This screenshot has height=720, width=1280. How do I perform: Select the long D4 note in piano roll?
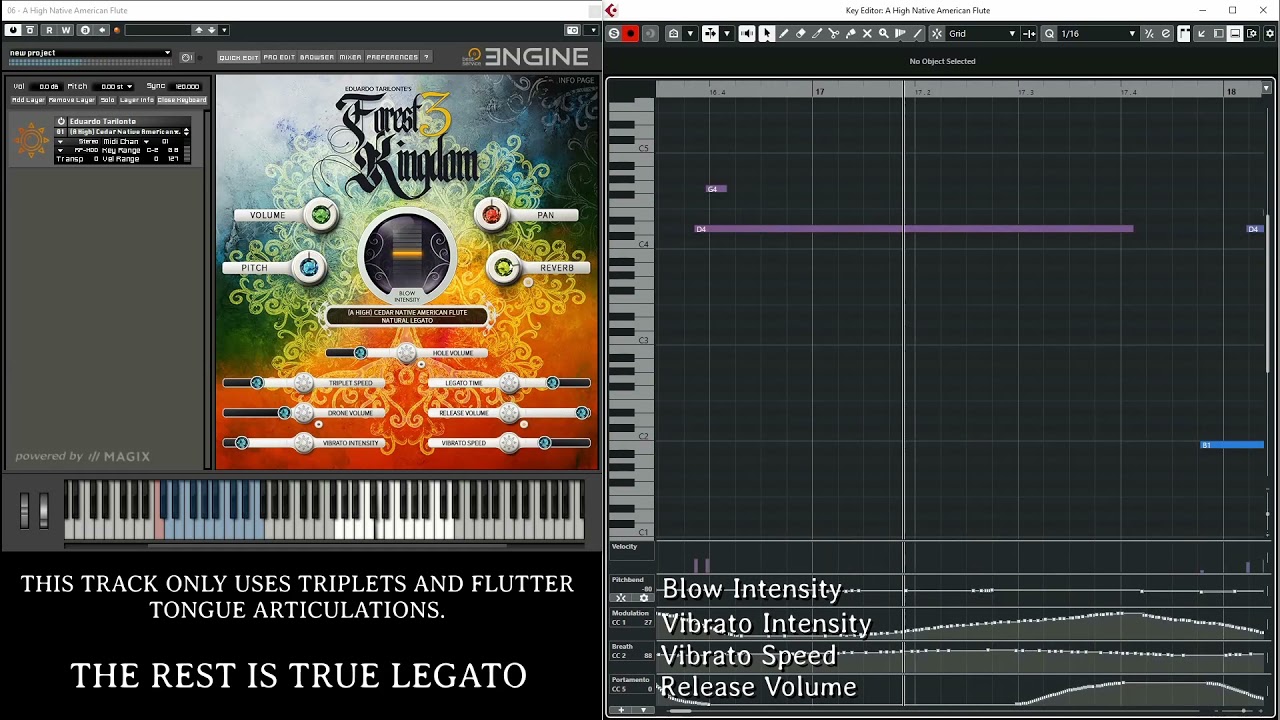coord(914,229)
